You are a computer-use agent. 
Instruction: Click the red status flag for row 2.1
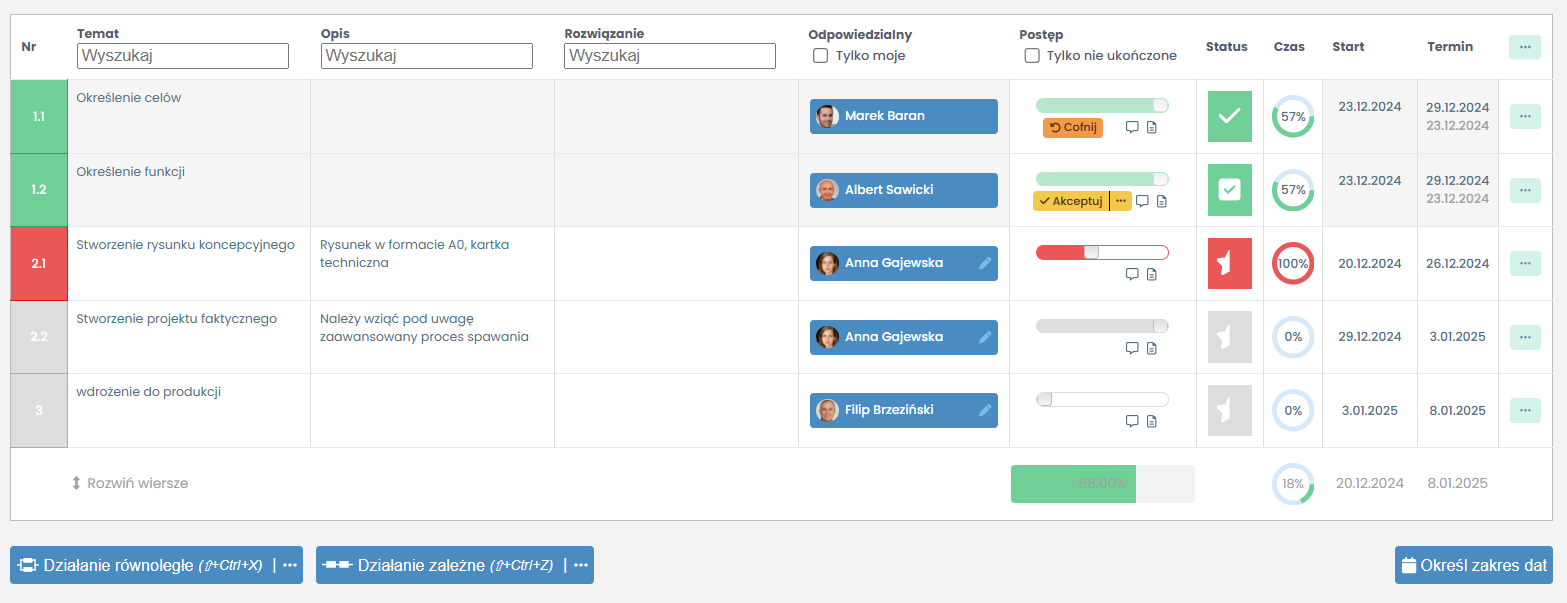point(1229,263)
